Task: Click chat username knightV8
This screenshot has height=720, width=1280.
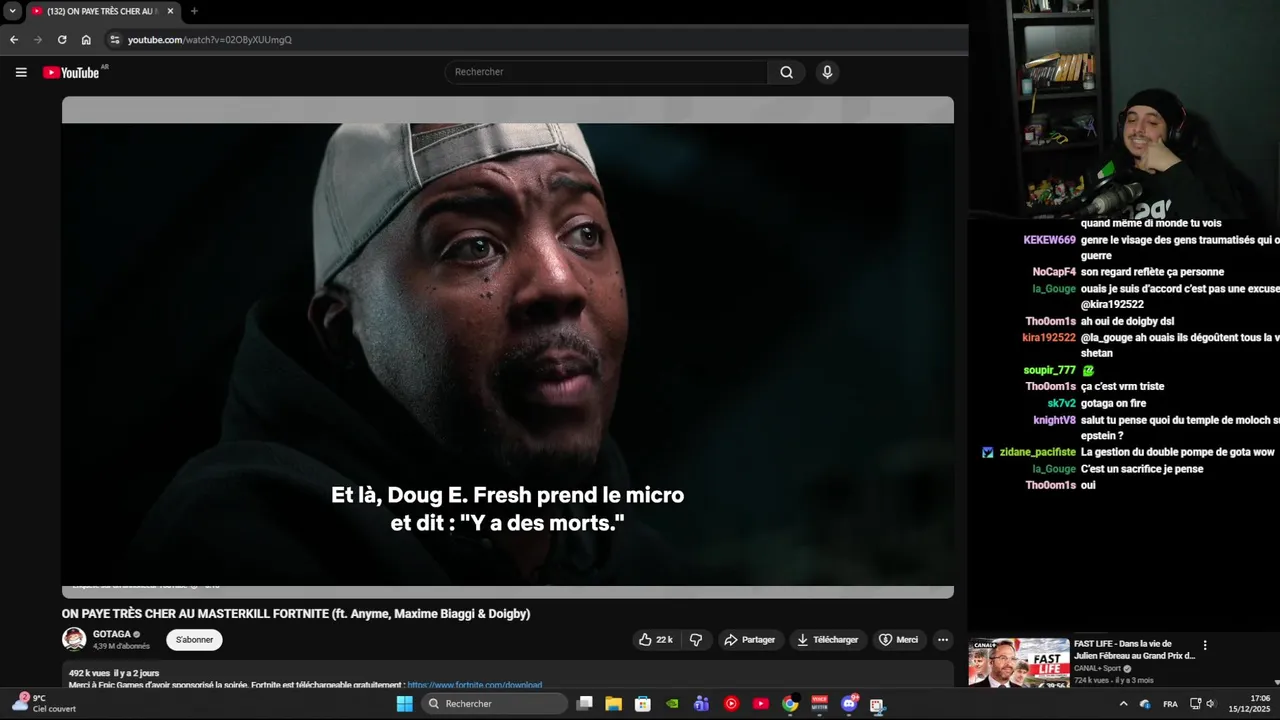Action: tap(1054, 420)
